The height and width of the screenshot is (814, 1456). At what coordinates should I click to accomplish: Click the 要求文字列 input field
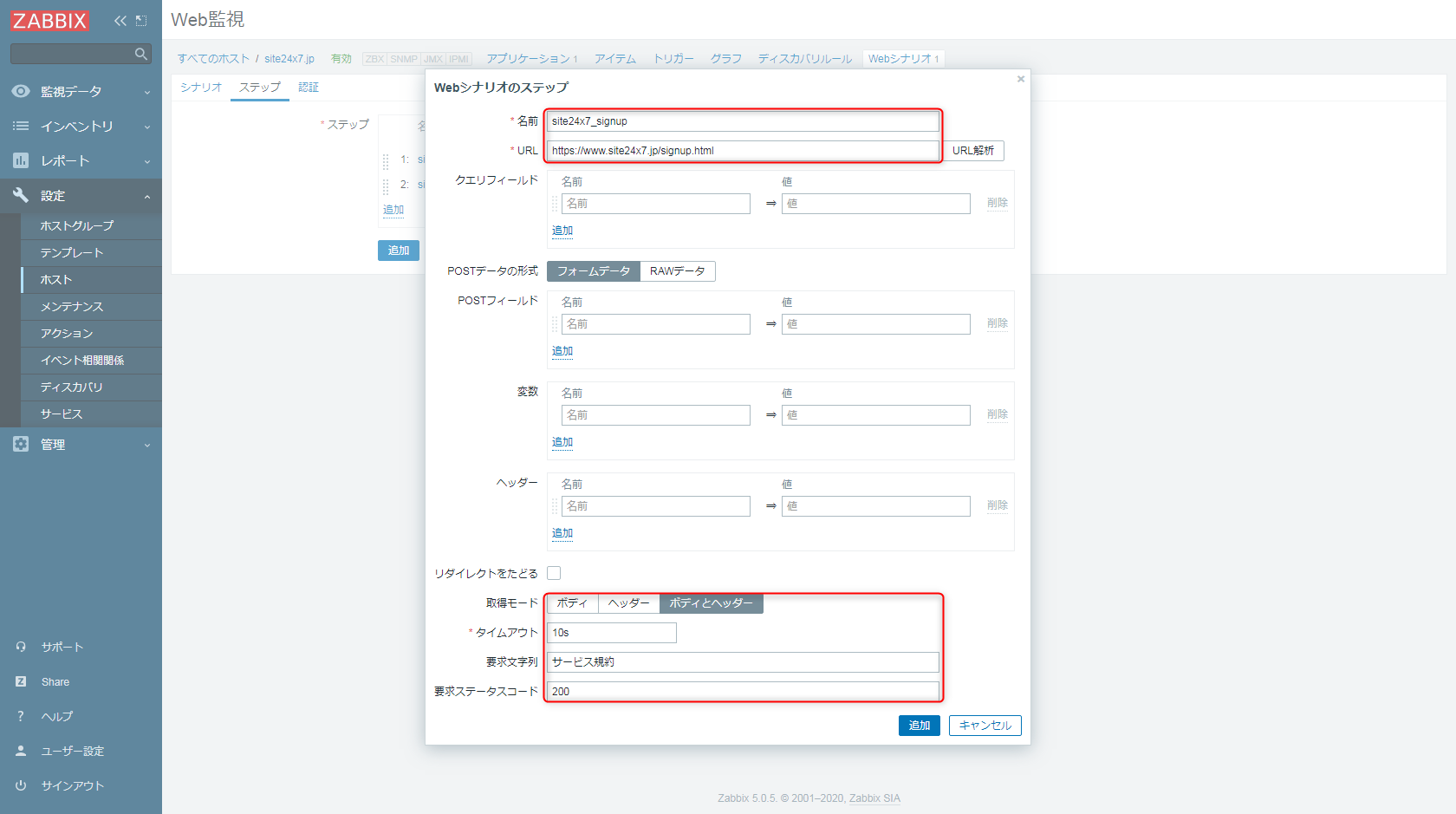pos(743,662)
